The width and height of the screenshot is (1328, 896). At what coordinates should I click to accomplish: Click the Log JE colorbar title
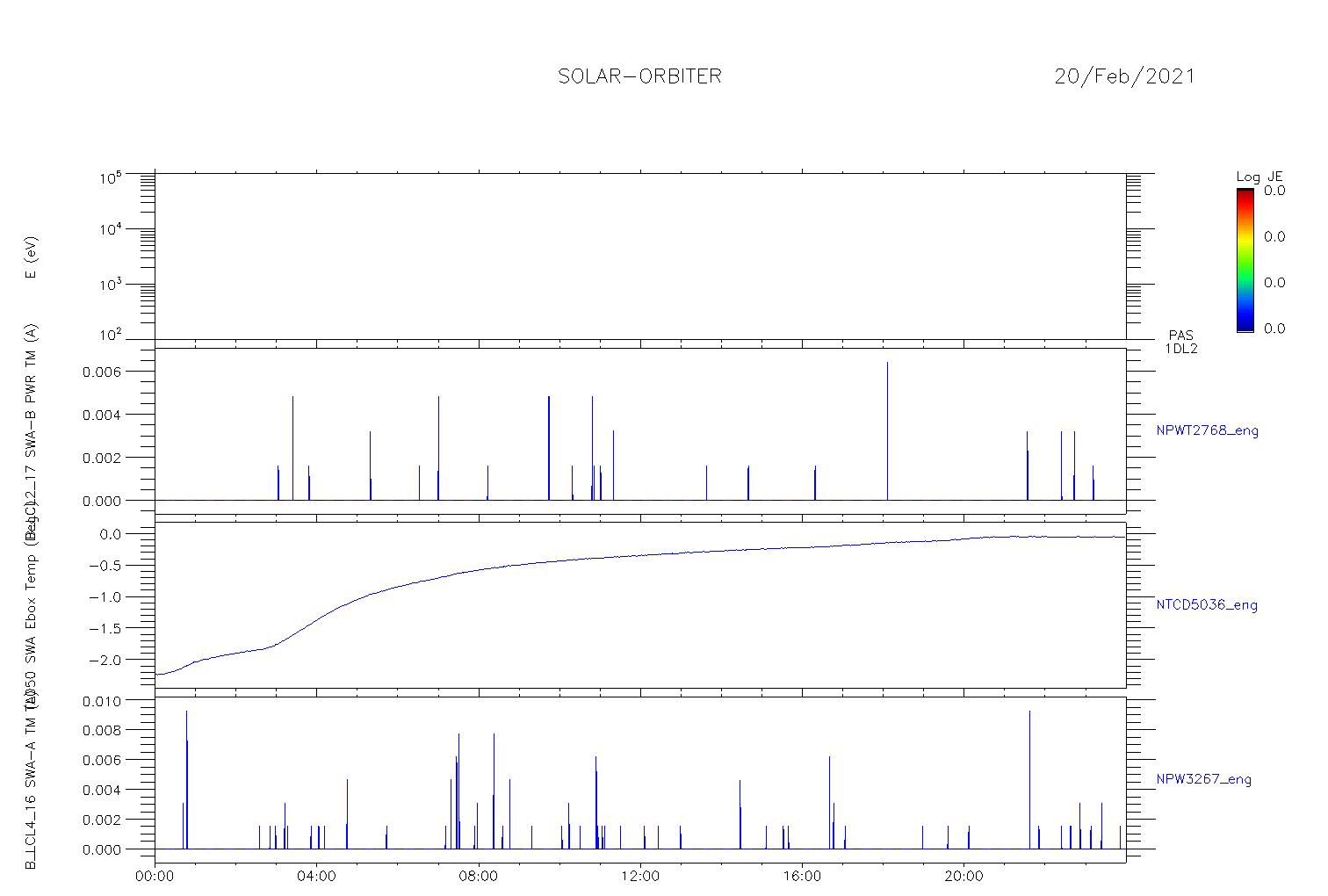point(1259,177)
